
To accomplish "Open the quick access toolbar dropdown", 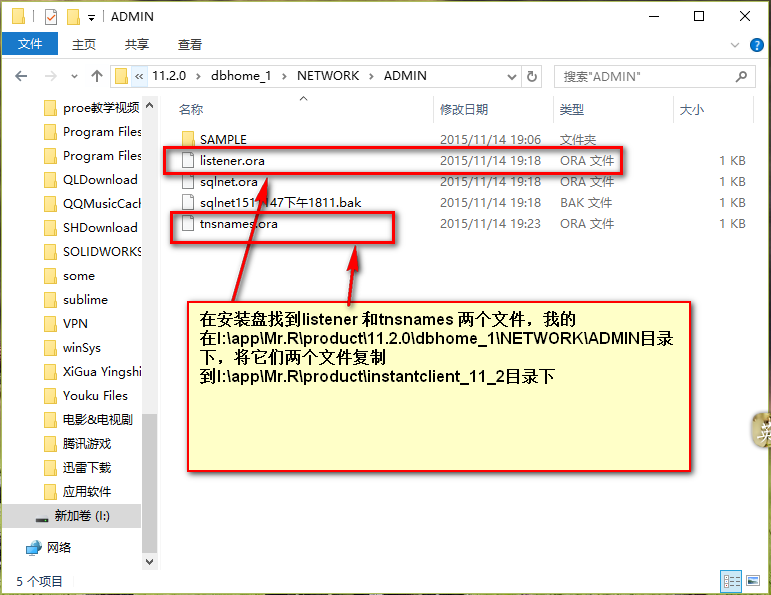I will coord(91,18).
